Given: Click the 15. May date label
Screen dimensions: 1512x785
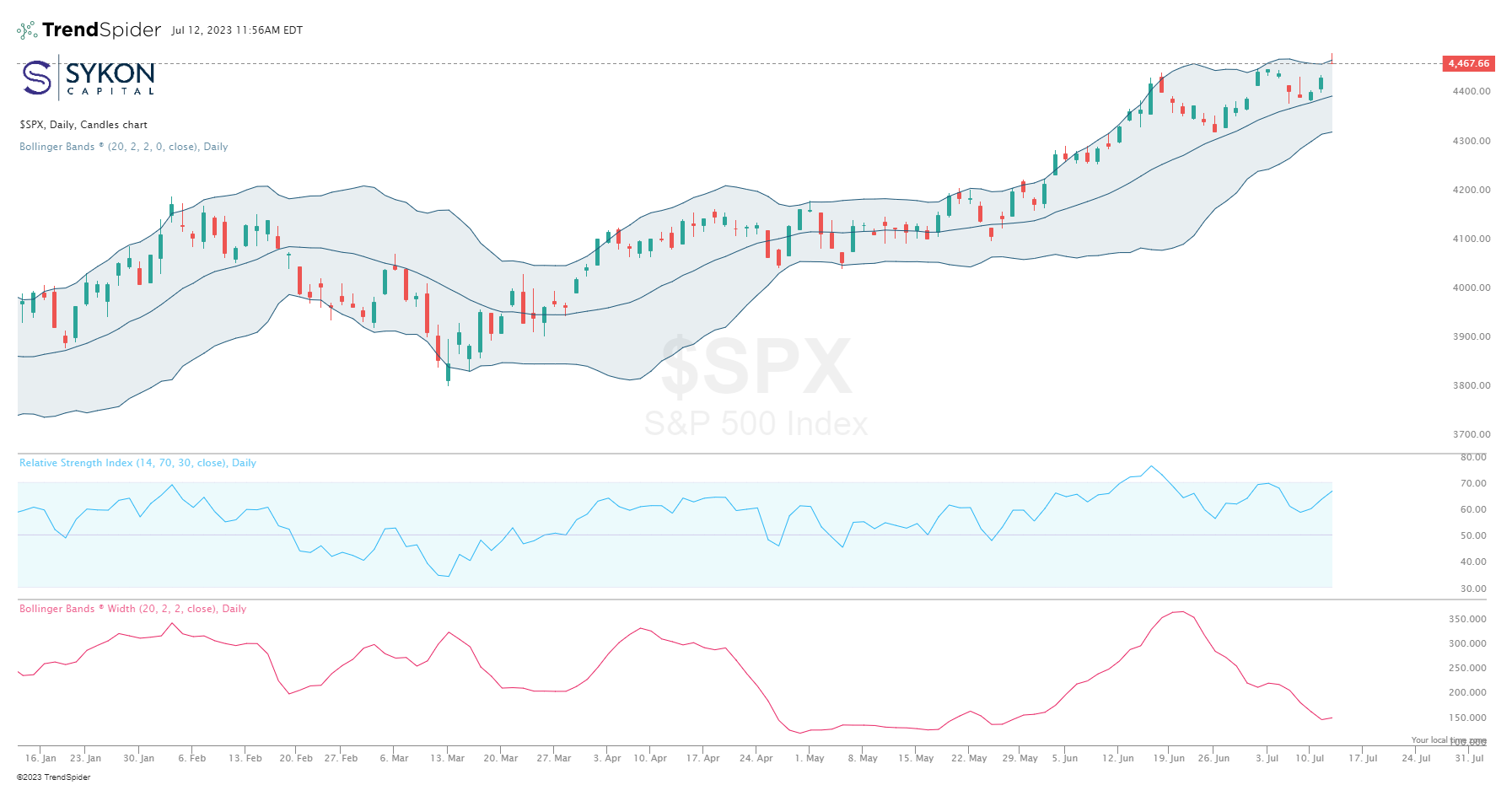Looking at the screenshot, I should tap(916, 758).
